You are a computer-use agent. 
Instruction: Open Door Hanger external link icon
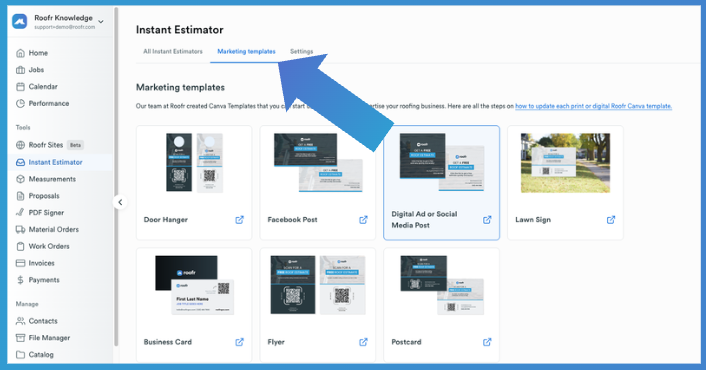click(x=240, y=220)
